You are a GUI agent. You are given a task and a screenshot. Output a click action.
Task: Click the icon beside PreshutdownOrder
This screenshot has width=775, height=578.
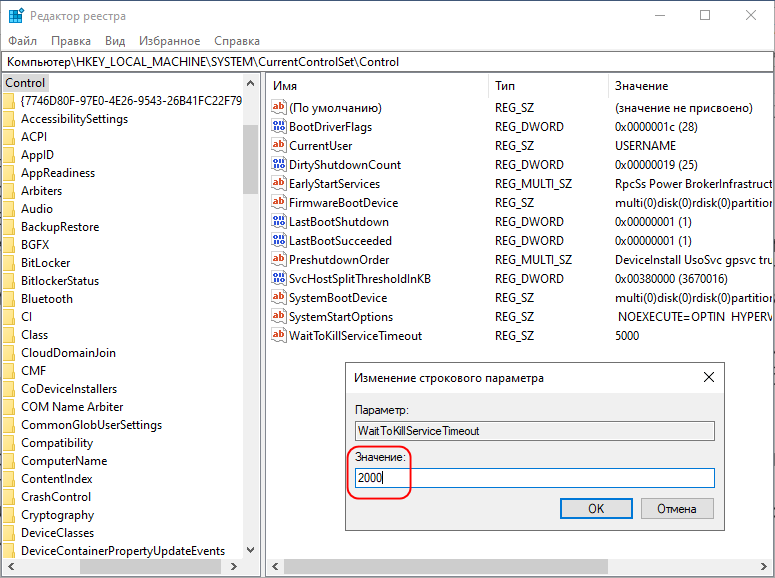(279, 259)
